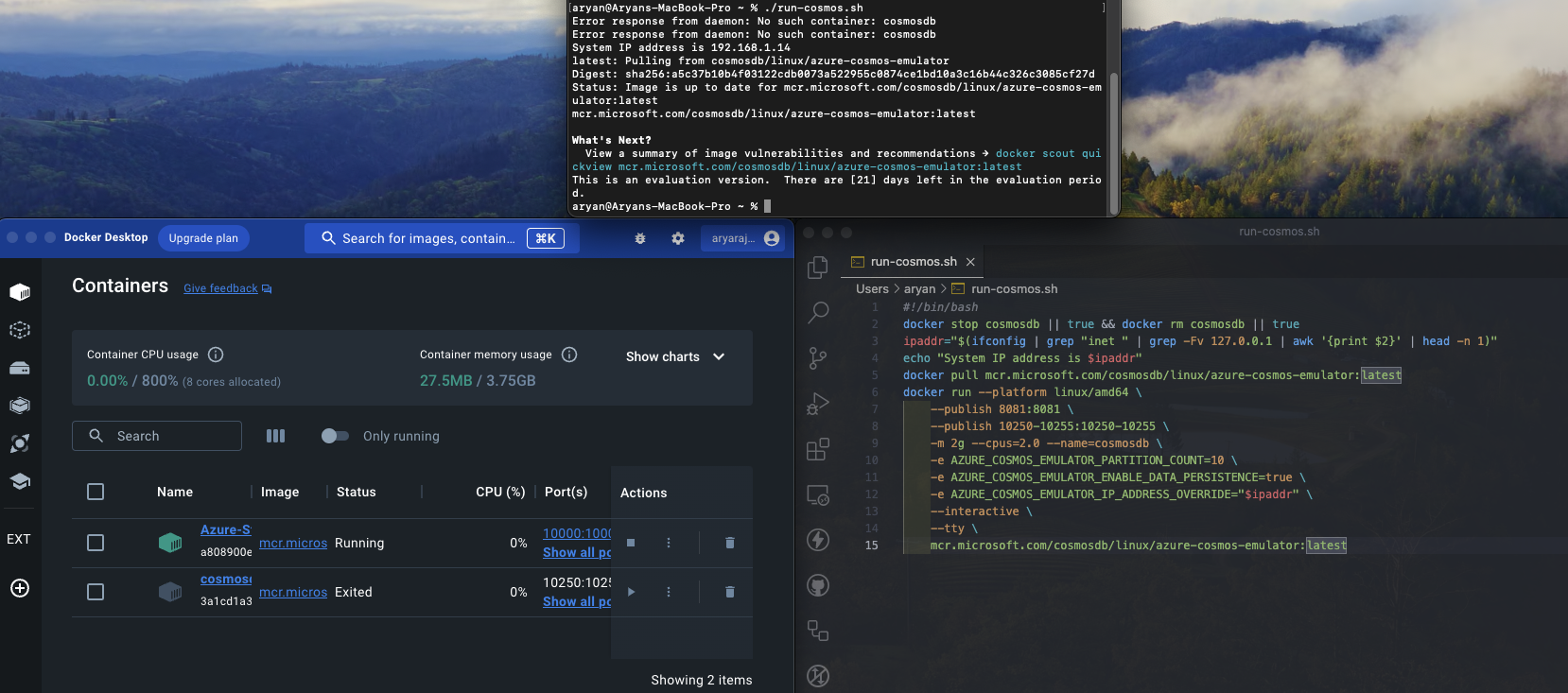Show all ports for cosmosdb container
Screen dimensions: 1568x693
[577, 601]
